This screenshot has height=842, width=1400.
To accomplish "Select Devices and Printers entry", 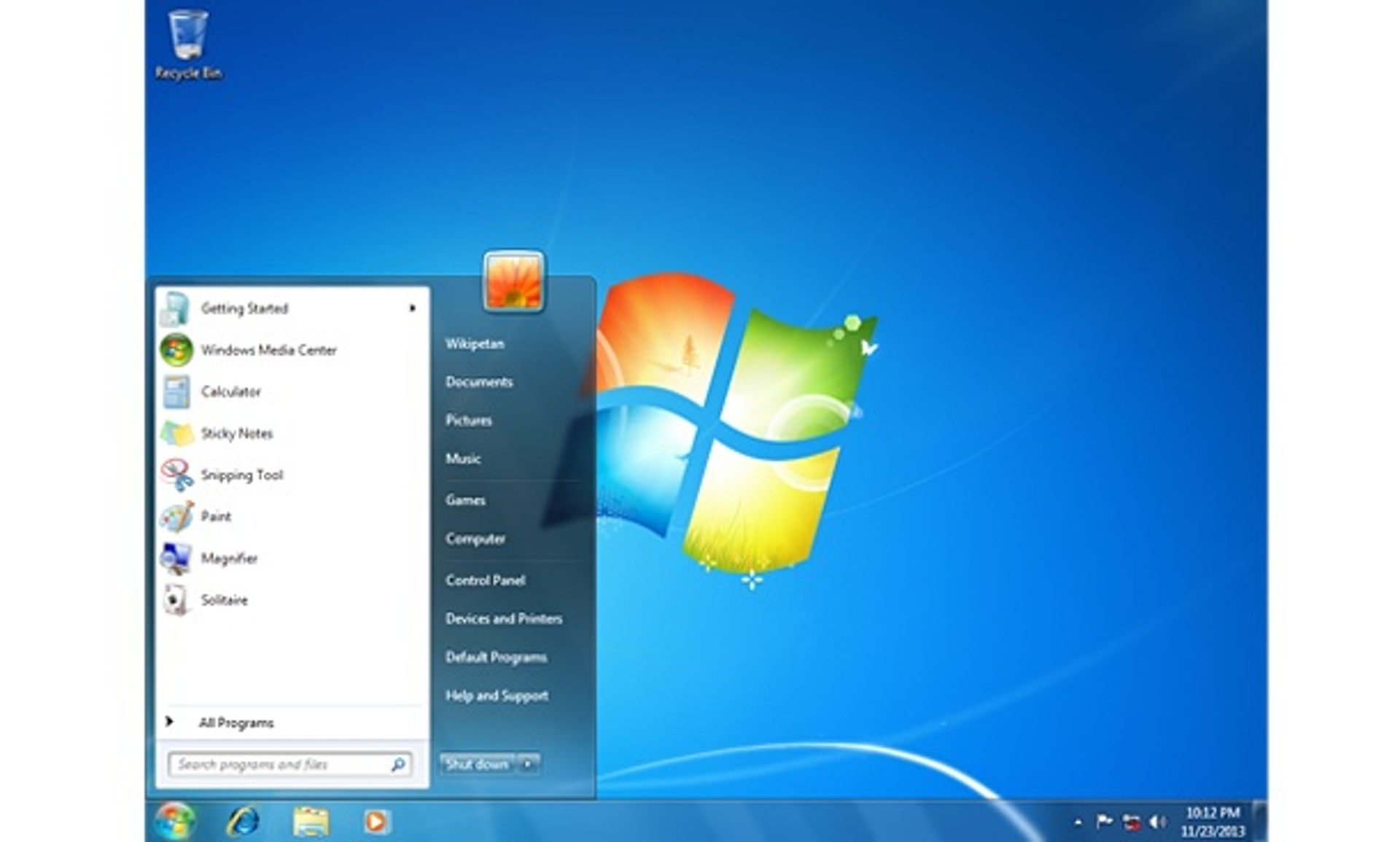I will pyautogui.click(x=504, y=619).
